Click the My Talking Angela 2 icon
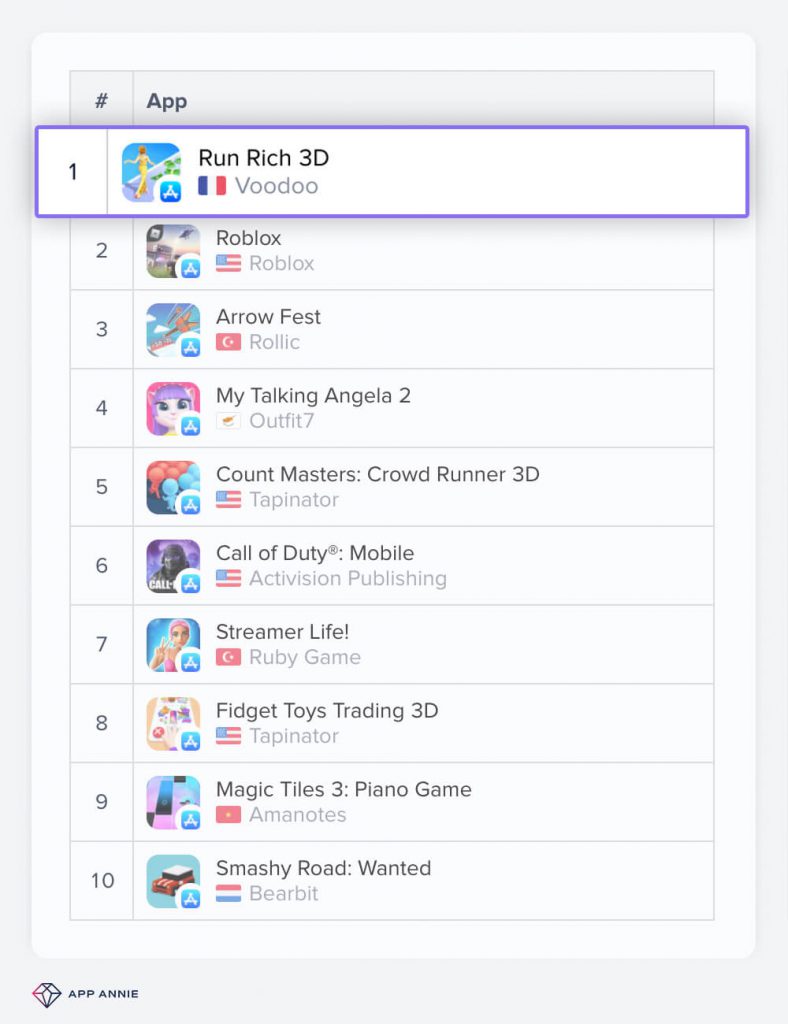788x1024 pixels. [172, 408]
